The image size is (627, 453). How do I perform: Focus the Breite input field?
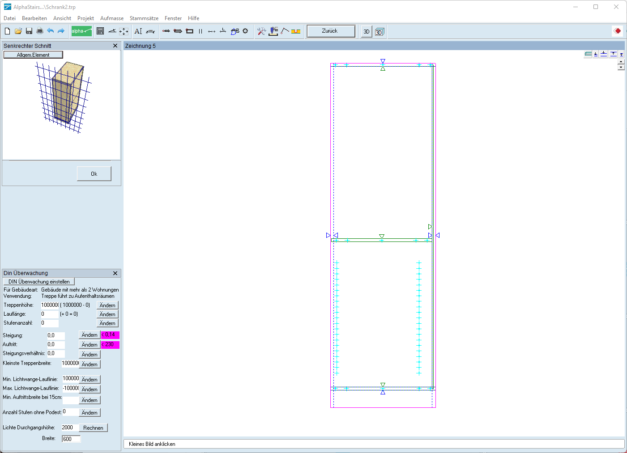tap(71, 439)
